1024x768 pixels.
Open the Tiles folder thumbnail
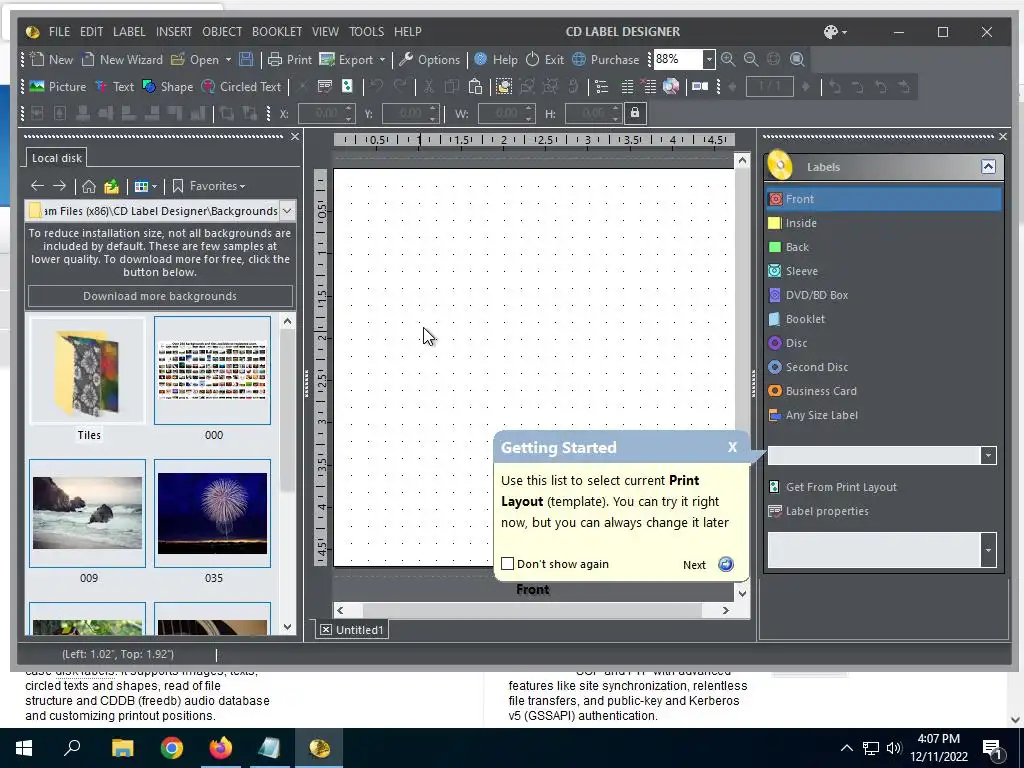pyautogui.click(x=88, y=371)
